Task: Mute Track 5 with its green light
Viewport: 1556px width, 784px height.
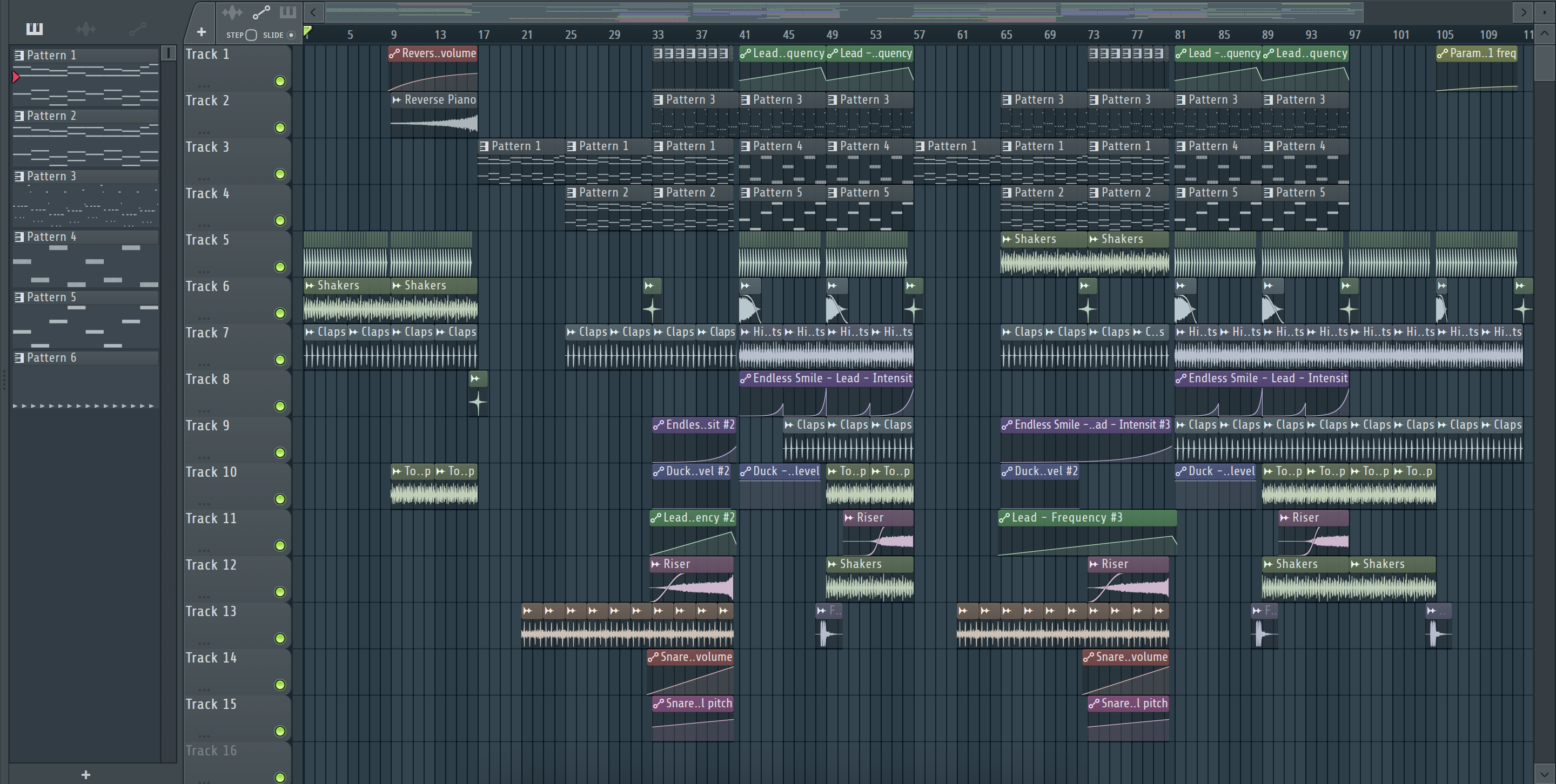Action: (280, 267)
